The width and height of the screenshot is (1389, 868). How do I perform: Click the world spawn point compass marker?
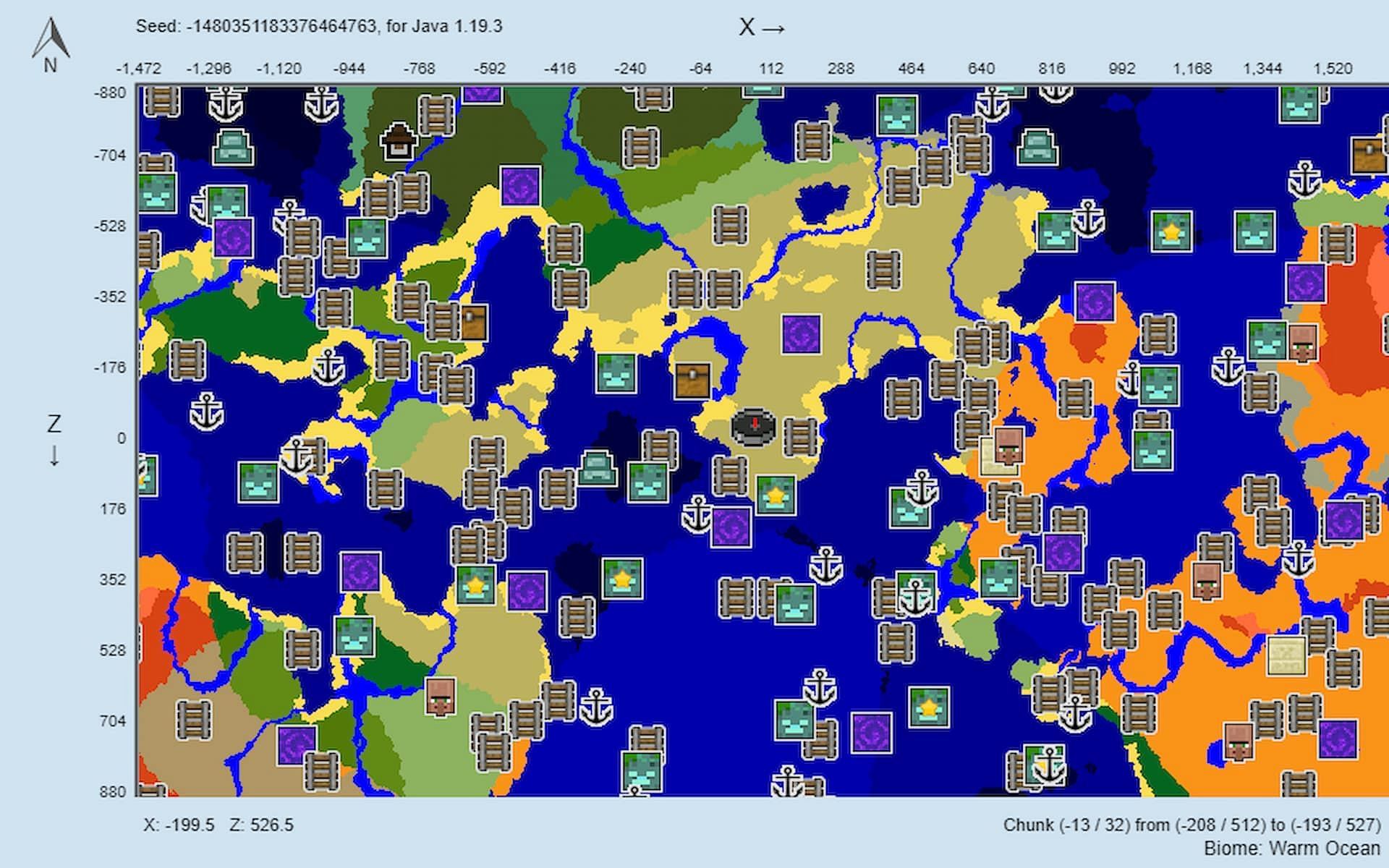(753, 427)
